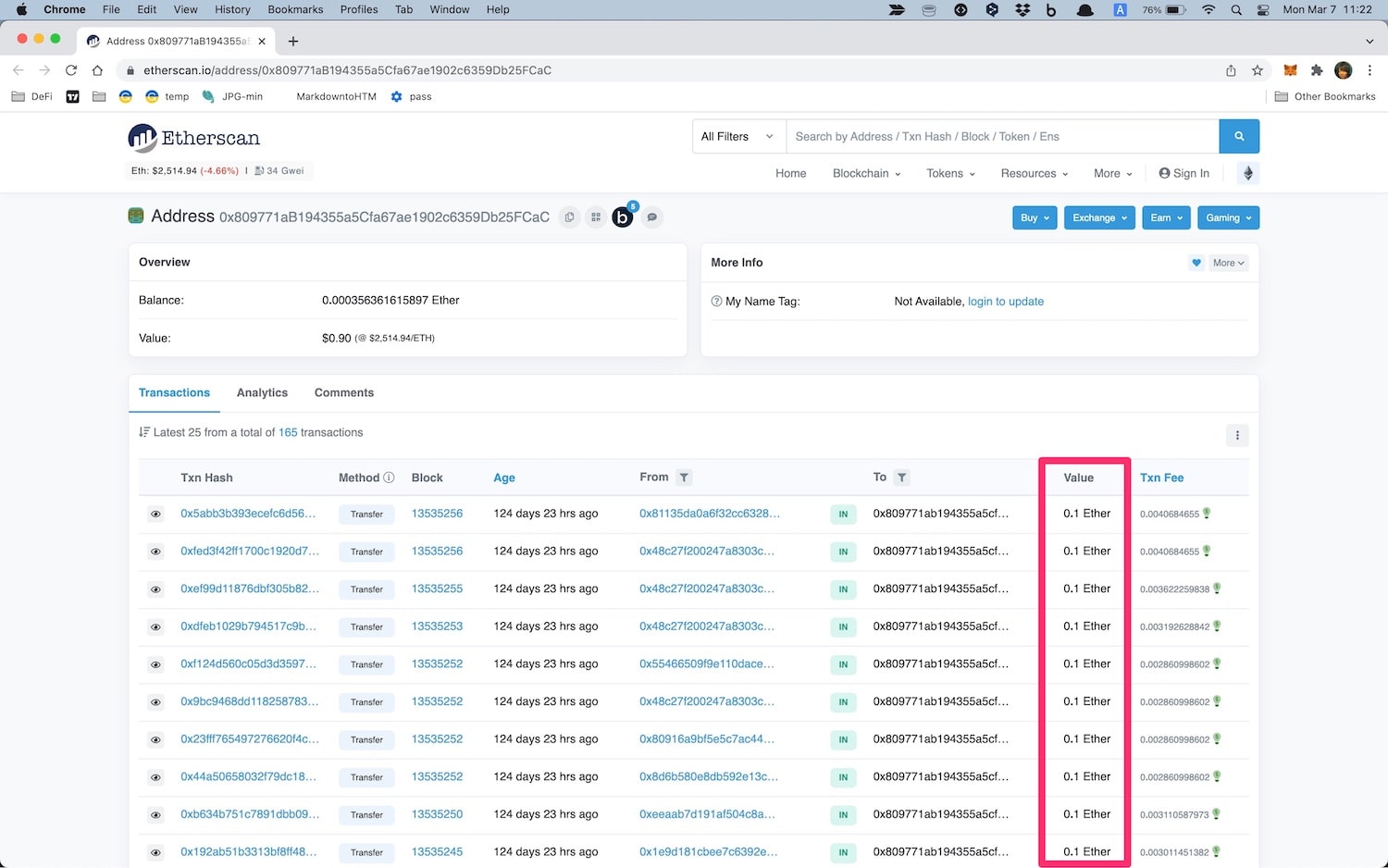Open the More dropdown in More Info
This screenshot has height=868, width=1388.
[x=1229, y=263]
